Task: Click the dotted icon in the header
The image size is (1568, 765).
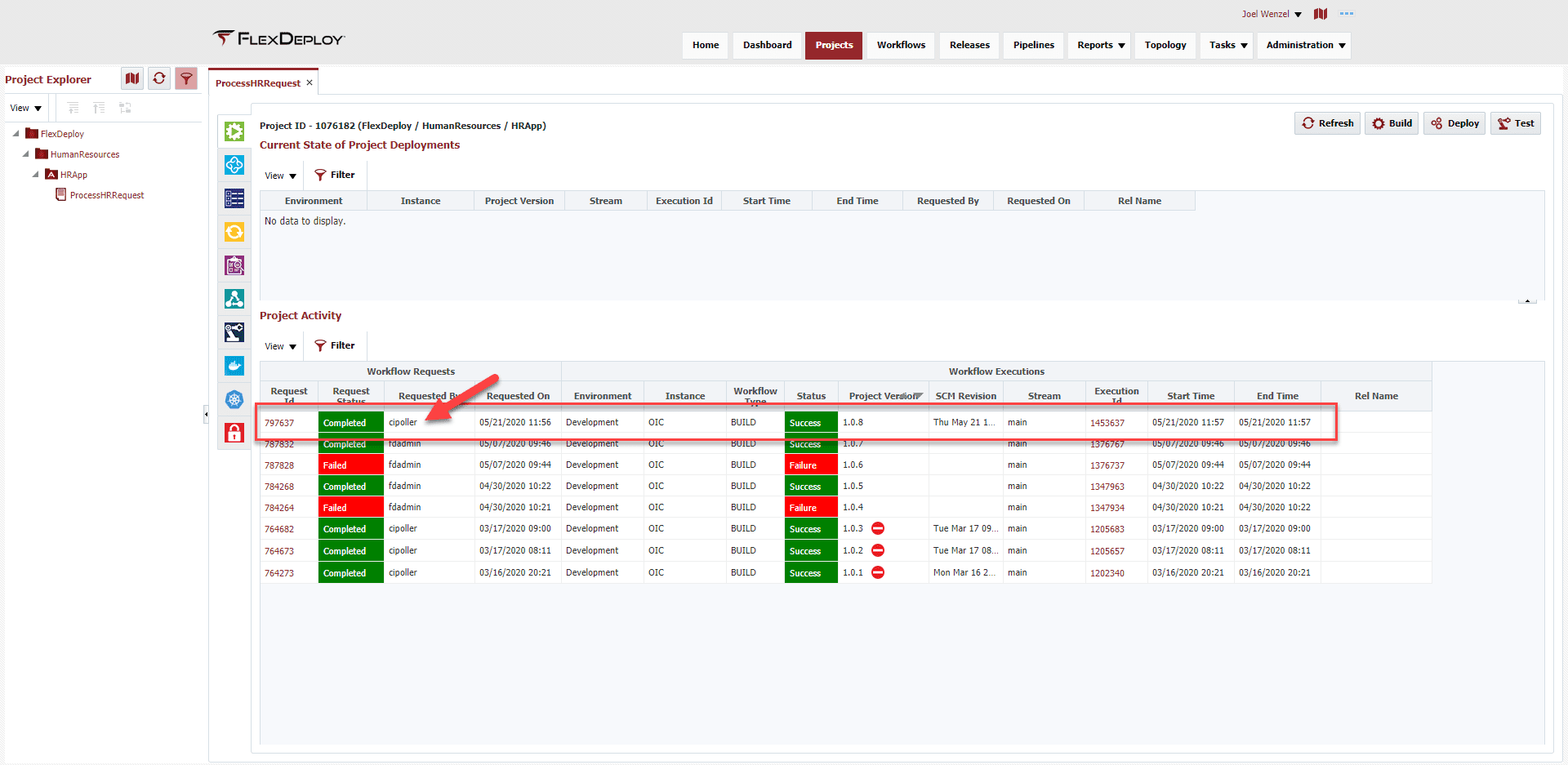Action: [1347, 13]
